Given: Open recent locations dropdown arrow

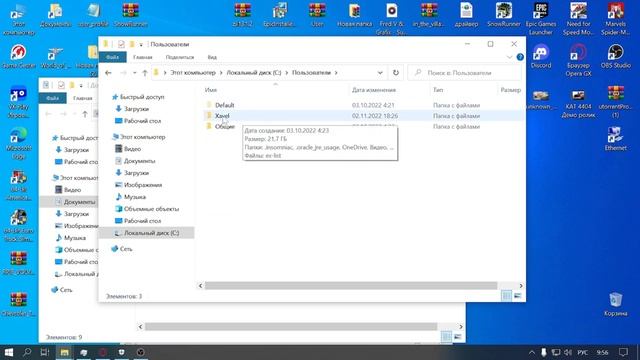Looking at the screenshot, I should tap(135, 73).
